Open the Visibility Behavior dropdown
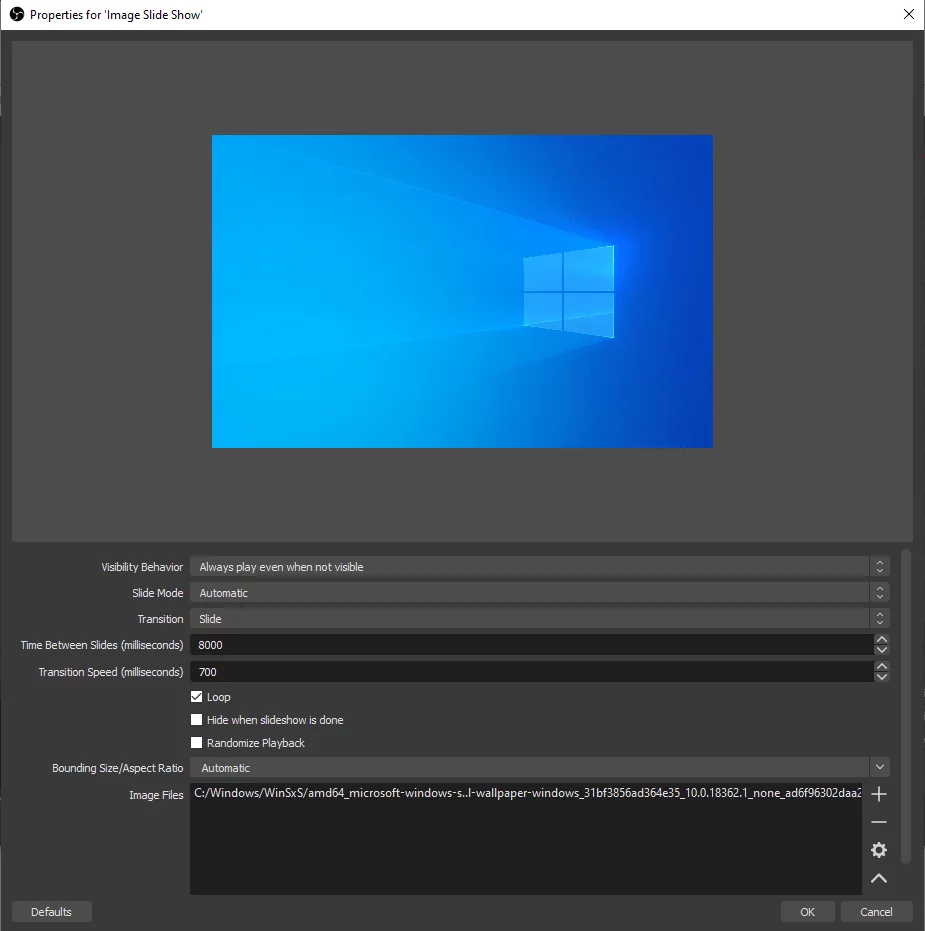This screenshot has width=925, height=931. pyautogui.click(x=540, y=567)
